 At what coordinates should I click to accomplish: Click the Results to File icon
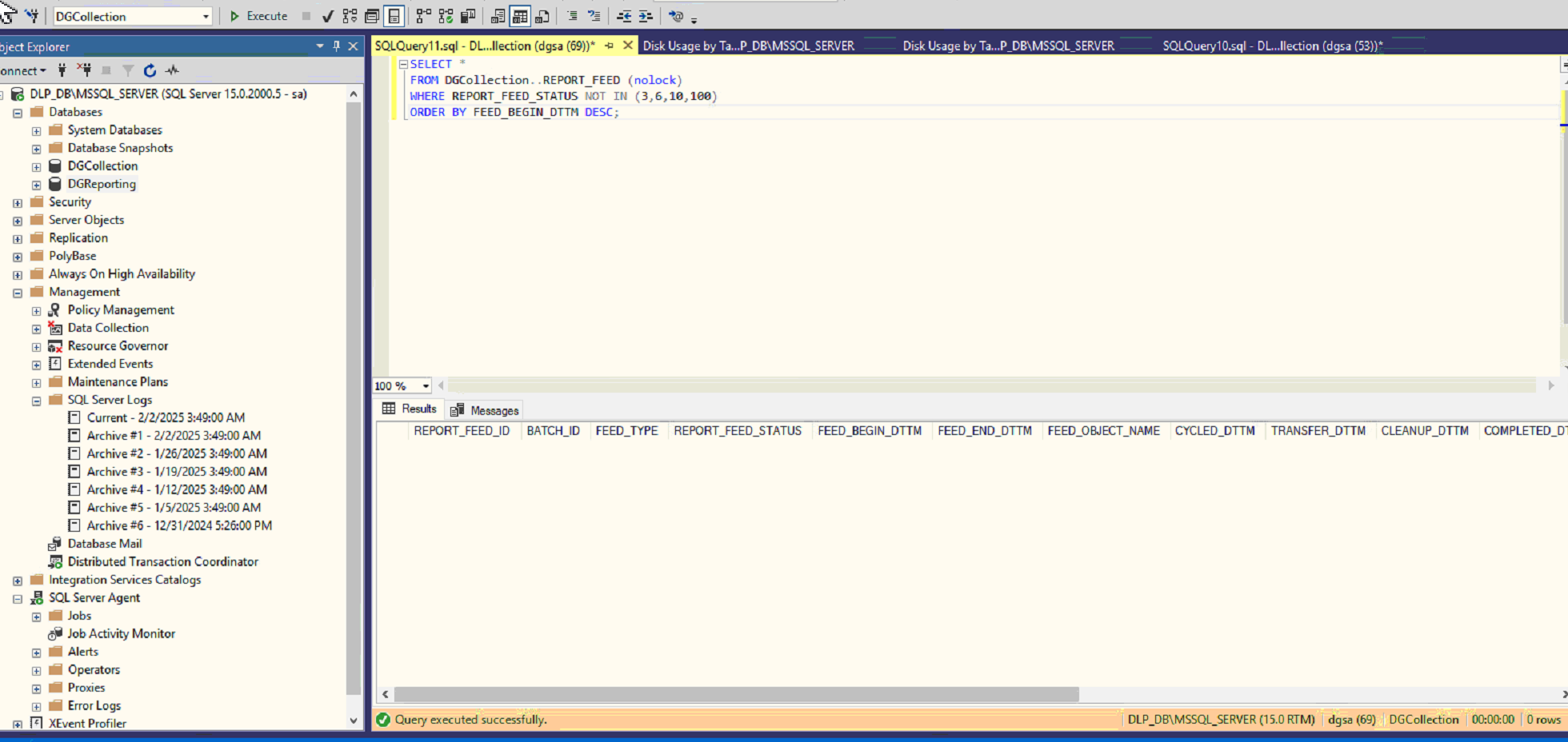(542, 16)
